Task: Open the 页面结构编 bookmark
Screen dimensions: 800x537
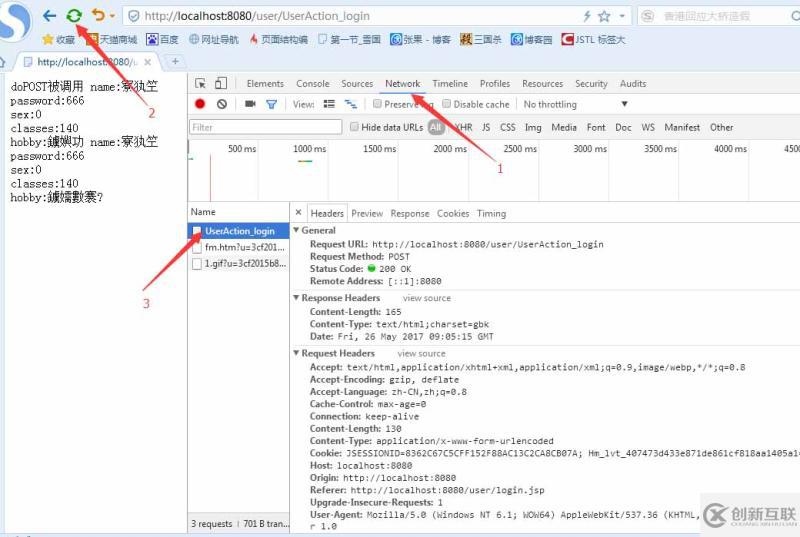Action: [279, 39]
